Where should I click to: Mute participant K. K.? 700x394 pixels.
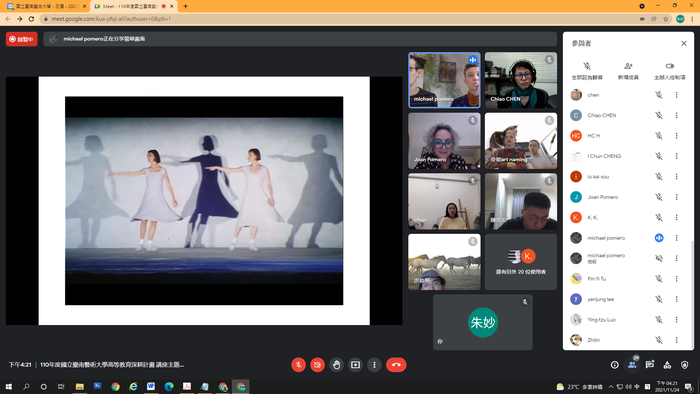658,217
